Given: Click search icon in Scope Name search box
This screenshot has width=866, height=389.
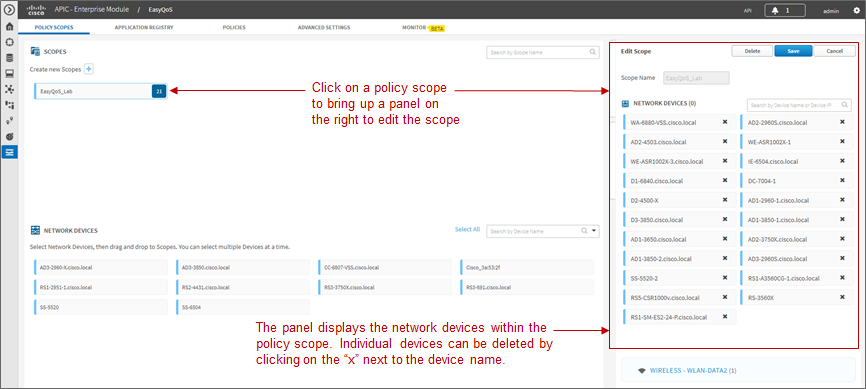Looking at the screenshot, I should pyautogui.click(x=593, y=52).
